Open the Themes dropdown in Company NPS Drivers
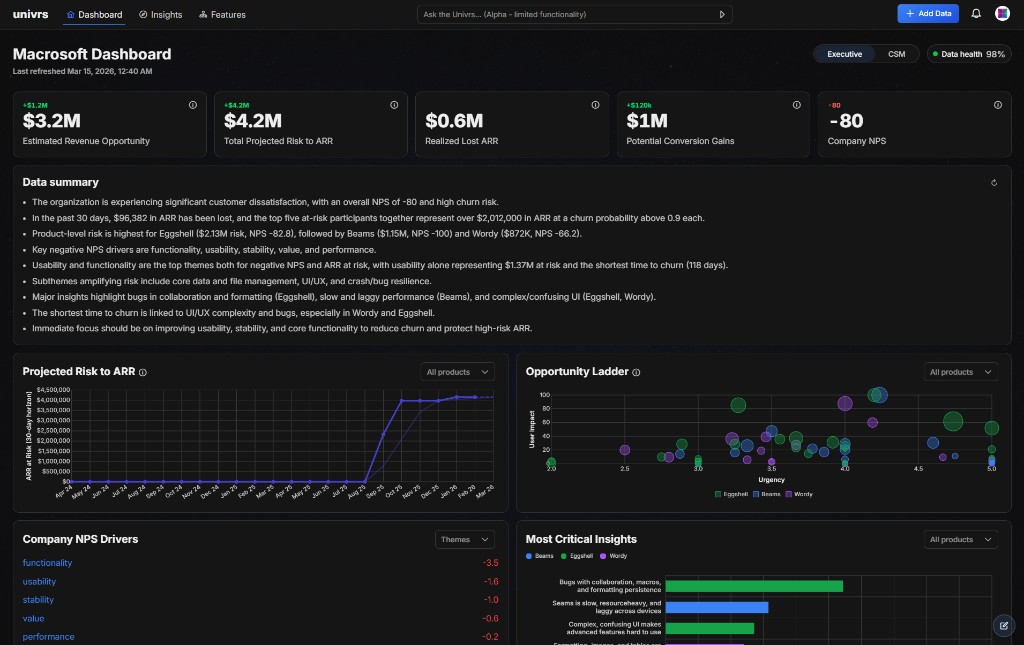Screen dimensions: 1024x645 point(464,539)
